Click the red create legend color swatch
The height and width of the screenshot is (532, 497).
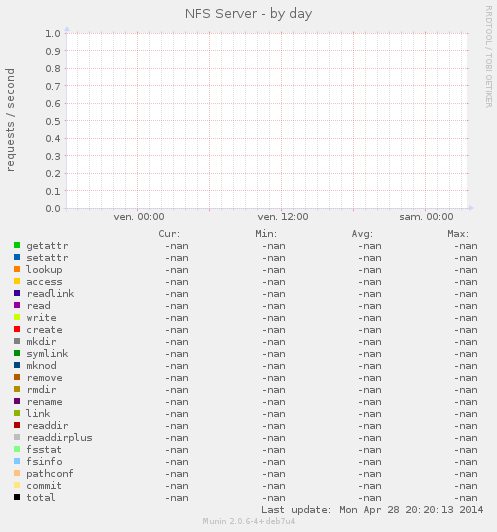pos(17,329)
